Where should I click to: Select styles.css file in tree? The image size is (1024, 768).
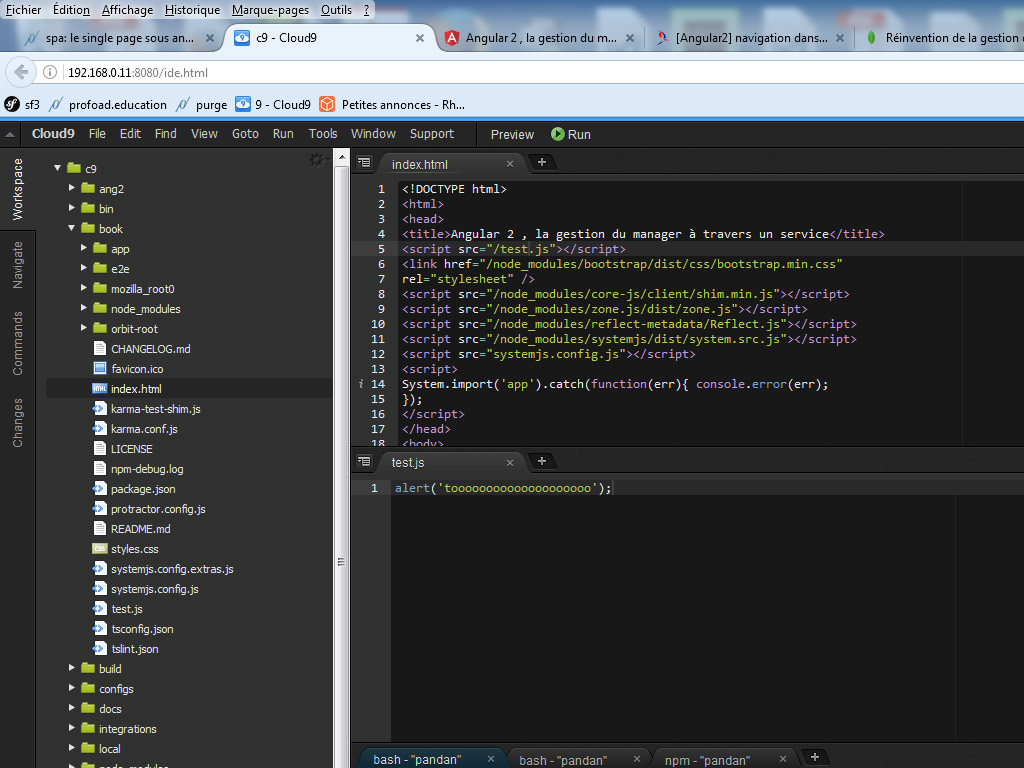pyautogui.click(x=135, y=549)
